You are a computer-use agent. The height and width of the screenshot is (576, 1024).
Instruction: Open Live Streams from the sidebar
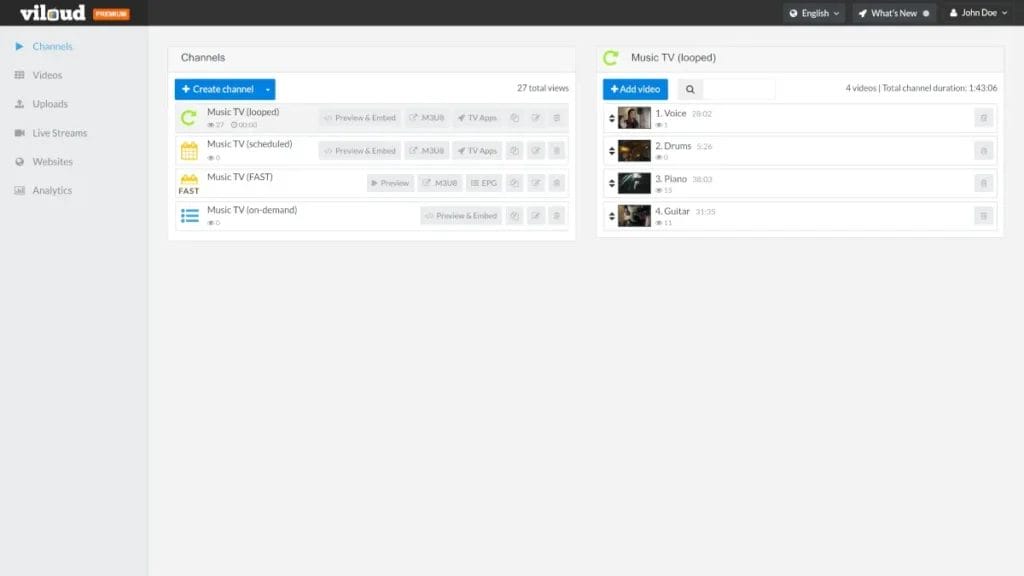pyautogui.click(x=59, y=133)
